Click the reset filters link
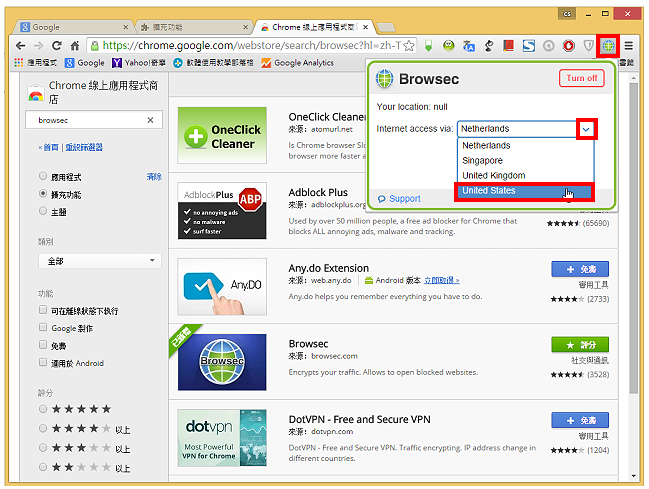The image size is (649, 489). pyautogui.click(x=84, y=147)
